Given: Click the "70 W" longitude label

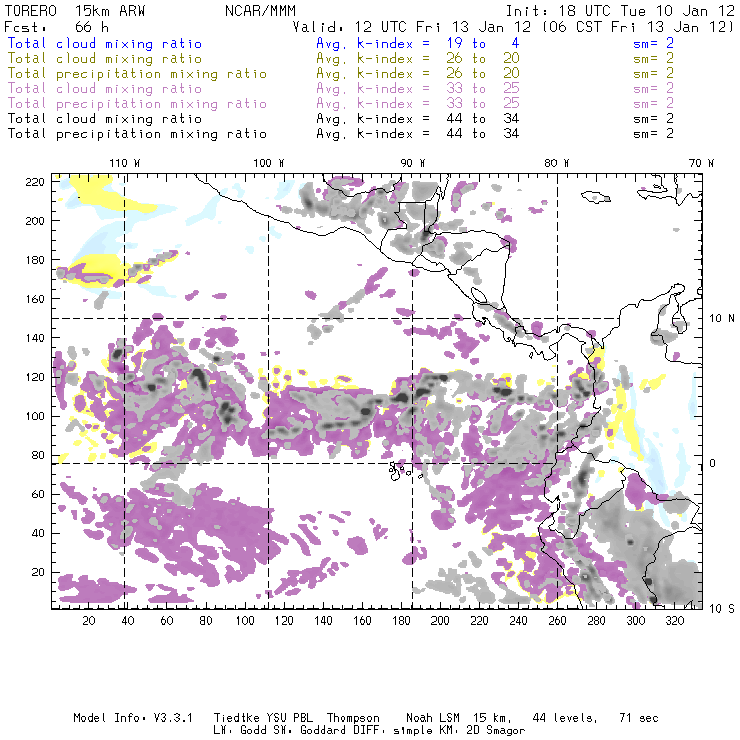Looking at the screenshot, I should coord(701,163).
